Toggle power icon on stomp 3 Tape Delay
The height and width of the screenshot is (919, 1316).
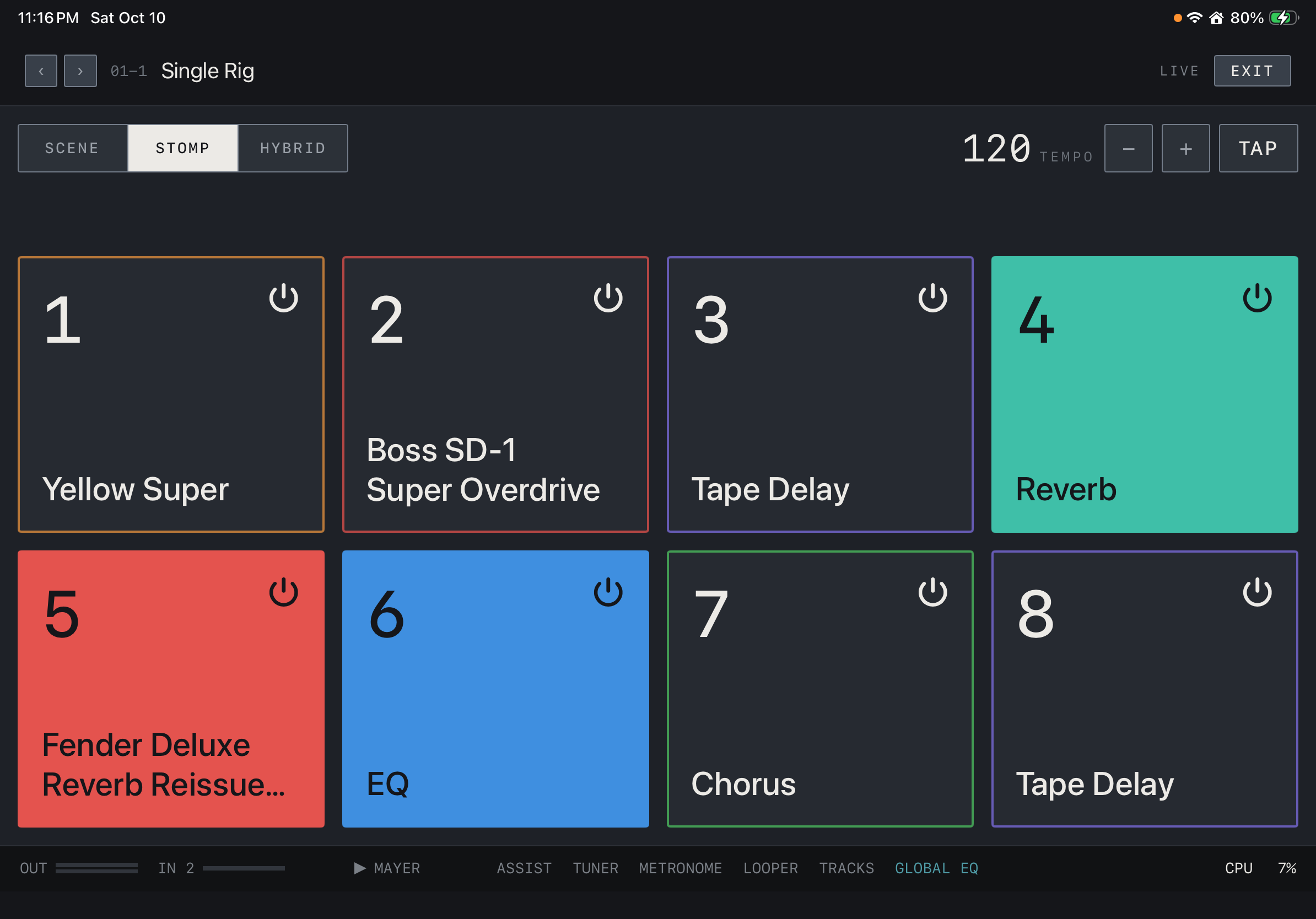[x=932, y=298]
